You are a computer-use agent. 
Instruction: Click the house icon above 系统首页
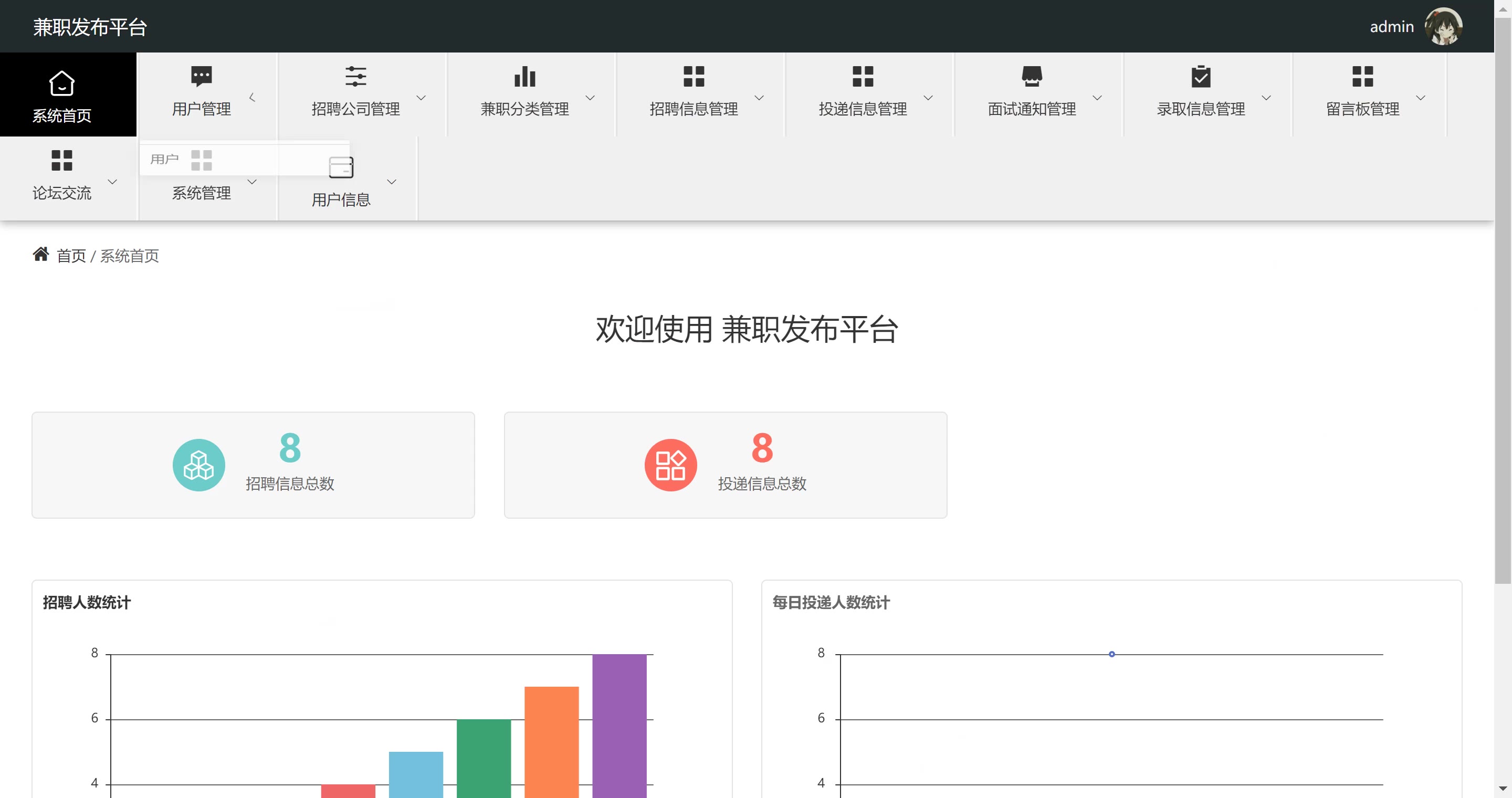(61, 83)
